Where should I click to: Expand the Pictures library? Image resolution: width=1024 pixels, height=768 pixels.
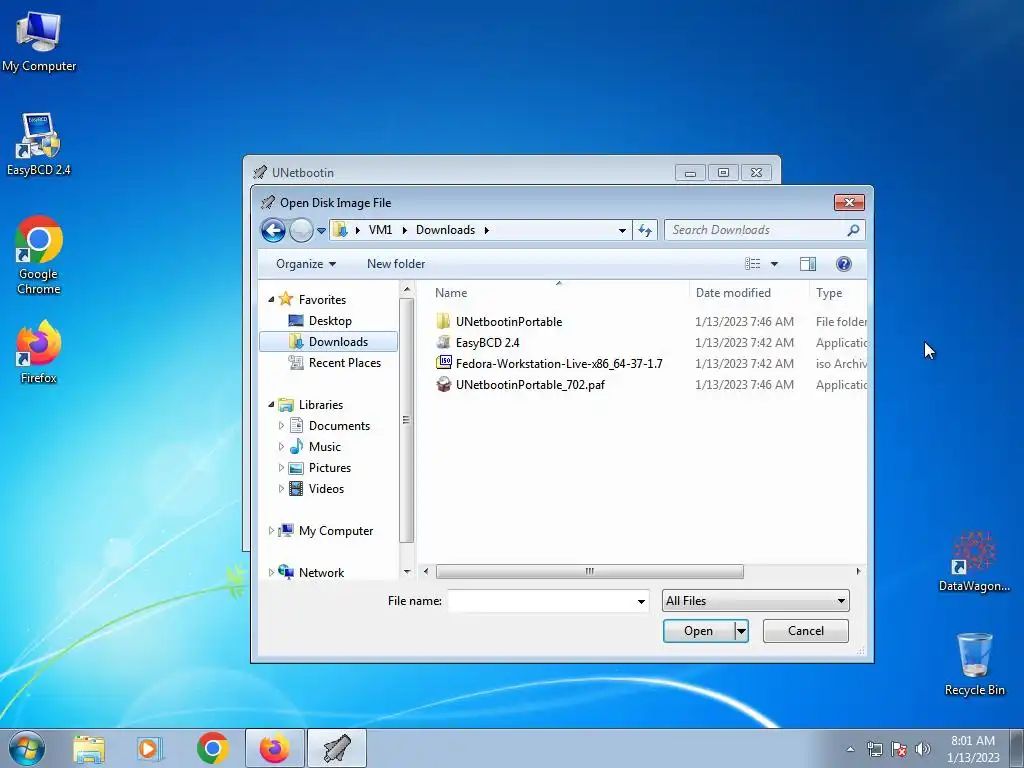click(281, 468)
